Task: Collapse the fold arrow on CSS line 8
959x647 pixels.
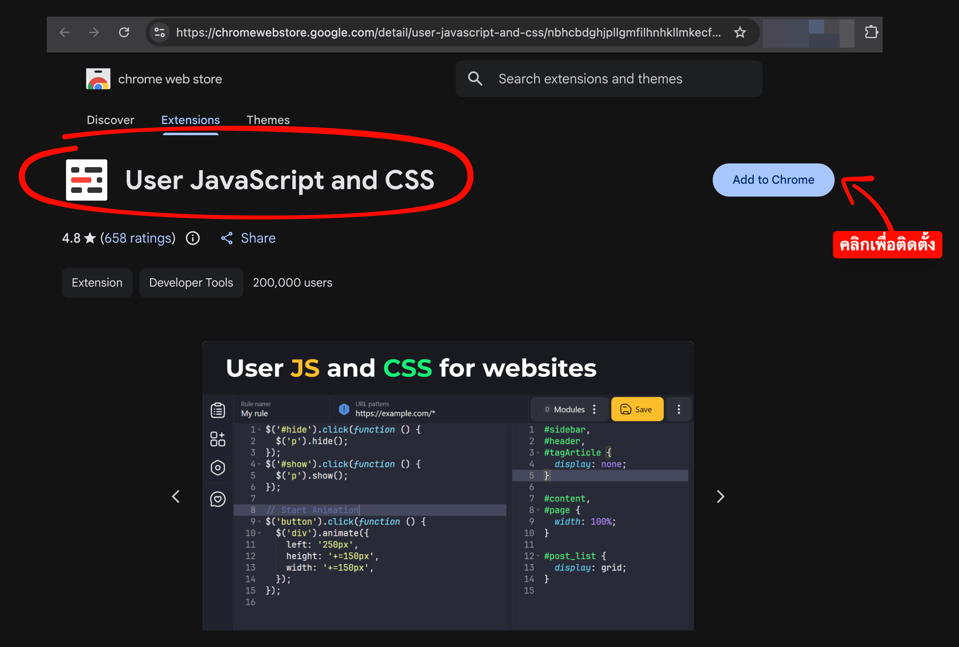Action: click(538, 510)
